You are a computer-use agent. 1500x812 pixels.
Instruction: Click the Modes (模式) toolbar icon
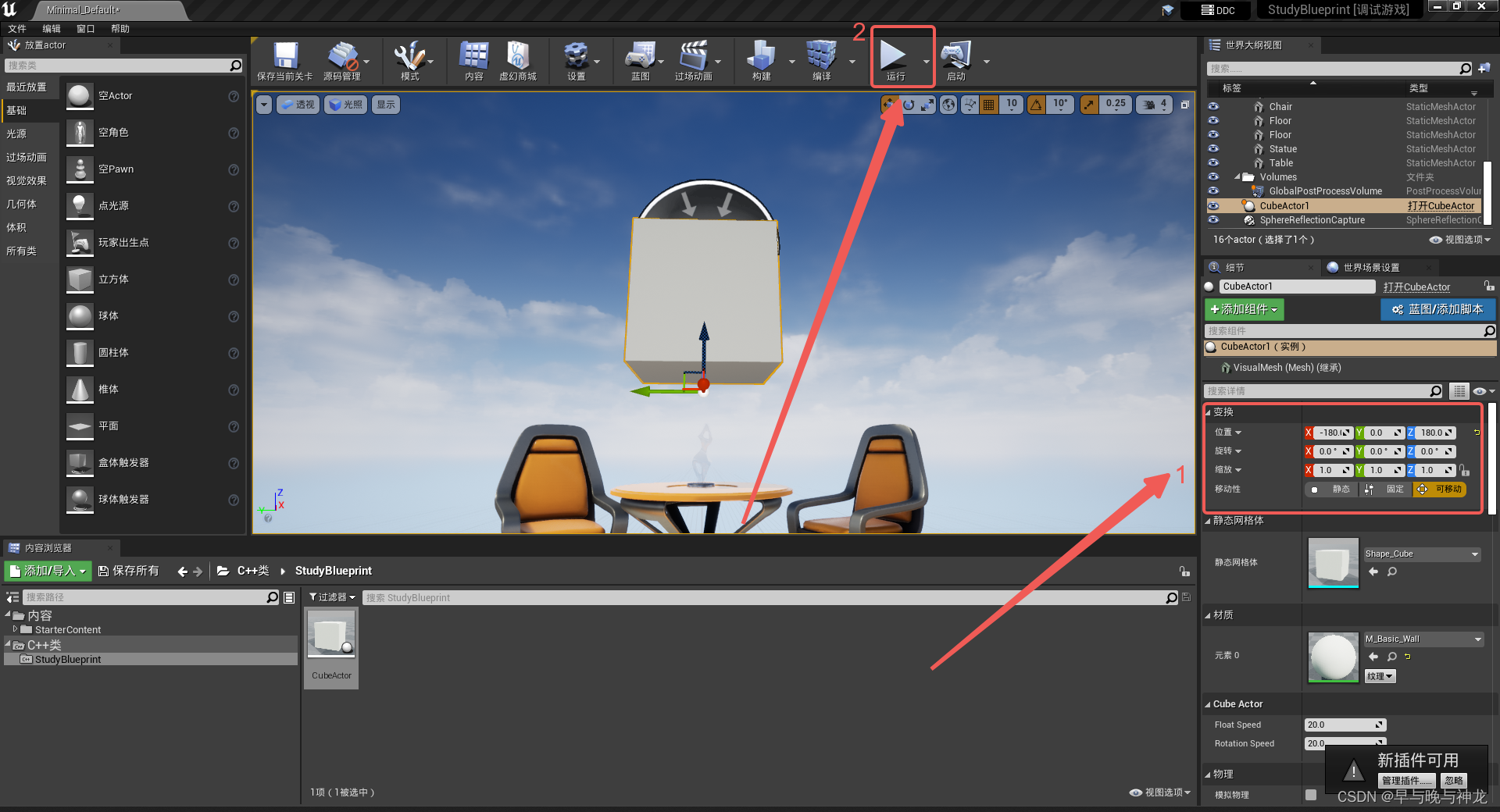click(409, 61)
